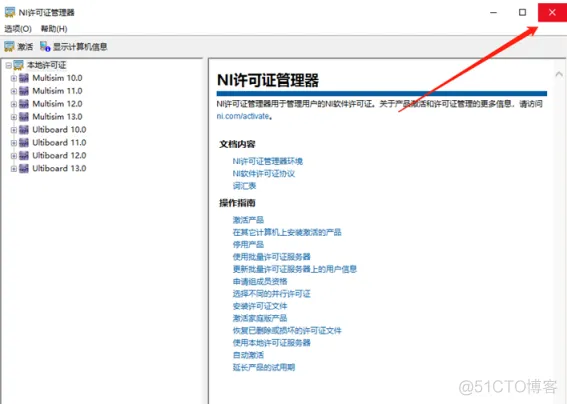Viewport: 567px width, 405px height.
Task: Open the 选项(O) menu
Action: (x=18, y=29)
